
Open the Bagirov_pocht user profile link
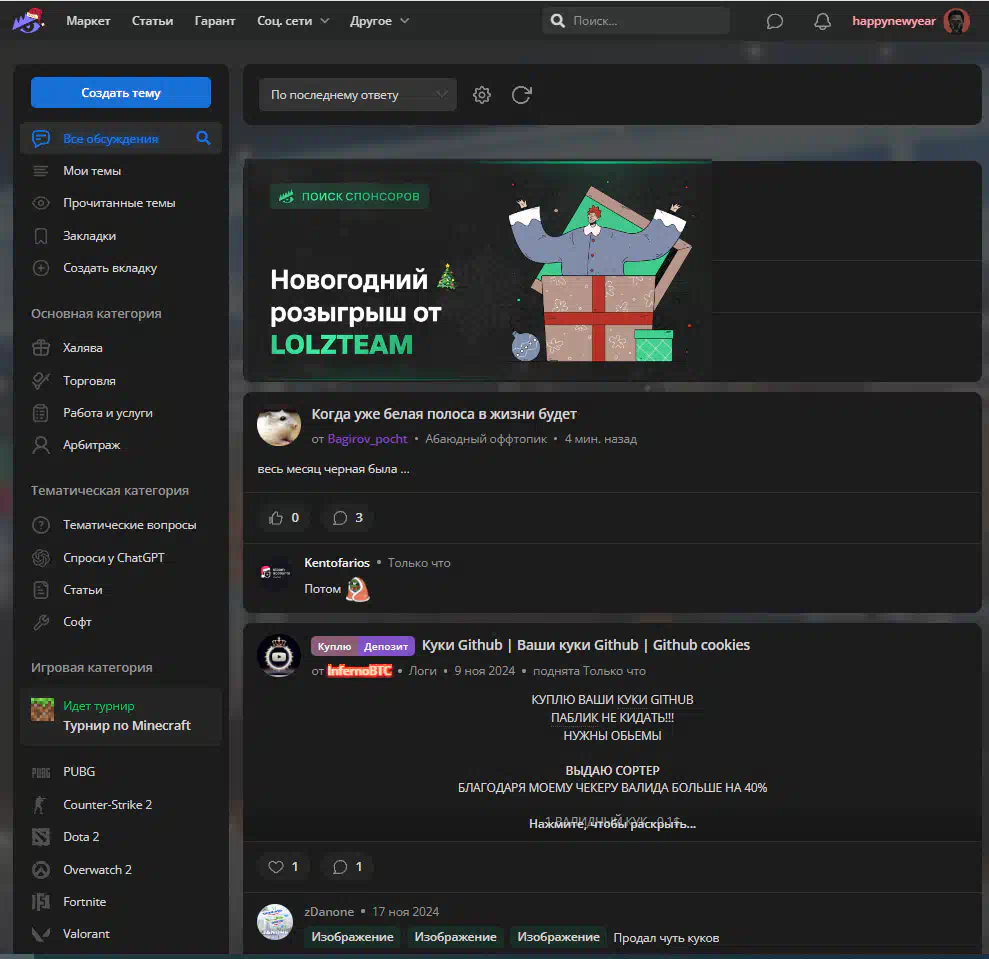(367, 439)
